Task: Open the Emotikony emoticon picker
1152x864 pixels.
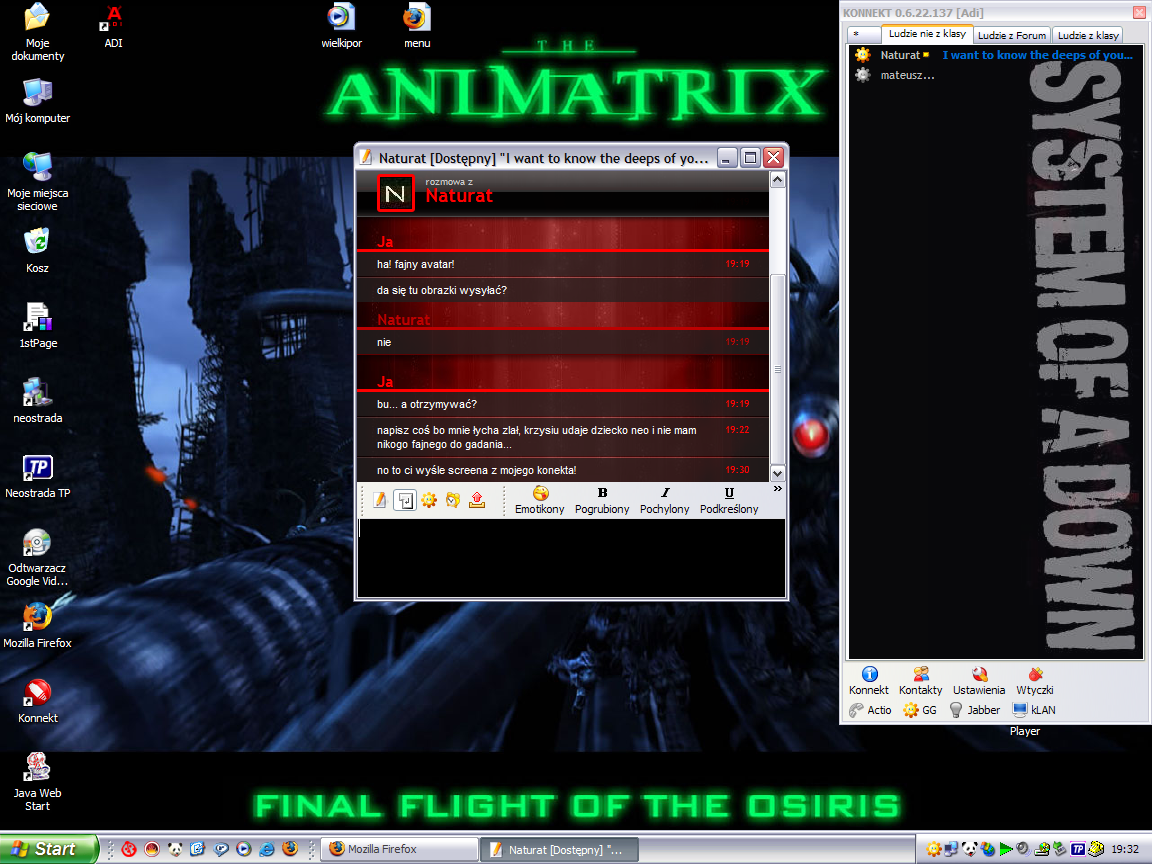Action: pos(539,500)
